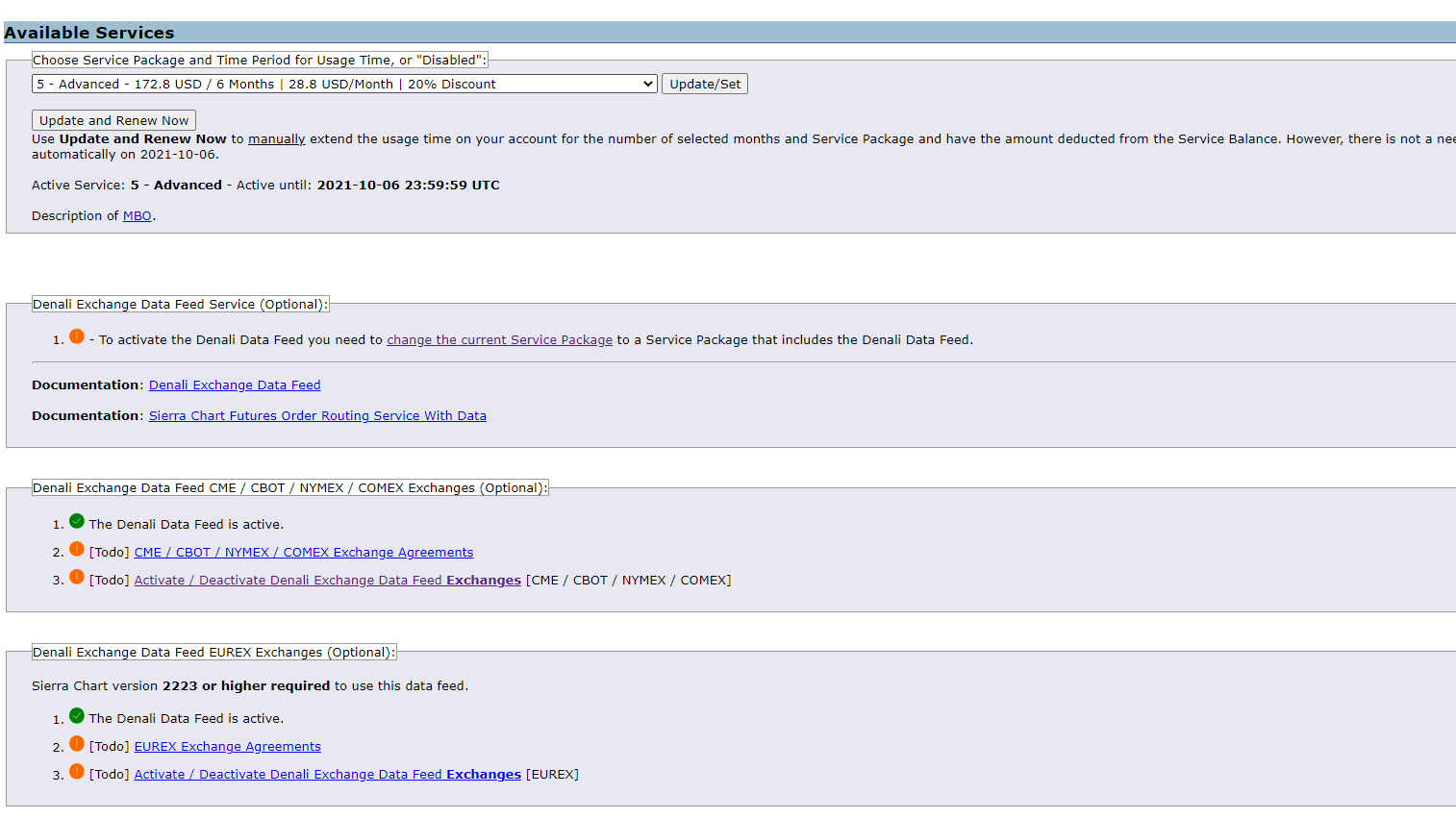Image resolution: width=1456 pixels, height=819 pixels.
Task: Click the 'Choose Service Package and Time Period' legend
Action: 260,61
